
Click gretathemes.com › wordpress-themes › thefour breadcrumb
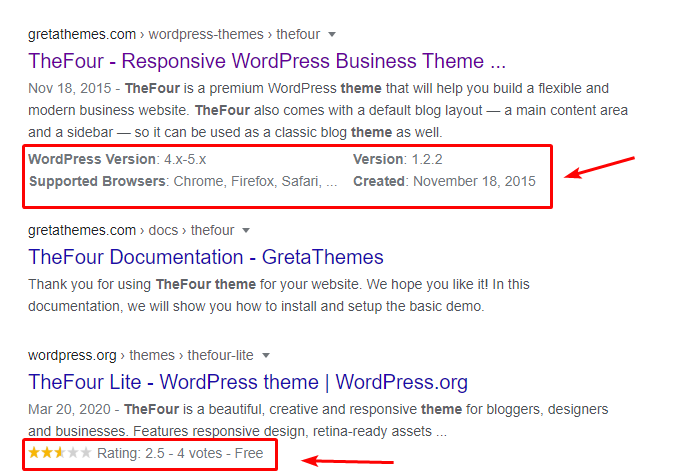(x=174, y=34)
